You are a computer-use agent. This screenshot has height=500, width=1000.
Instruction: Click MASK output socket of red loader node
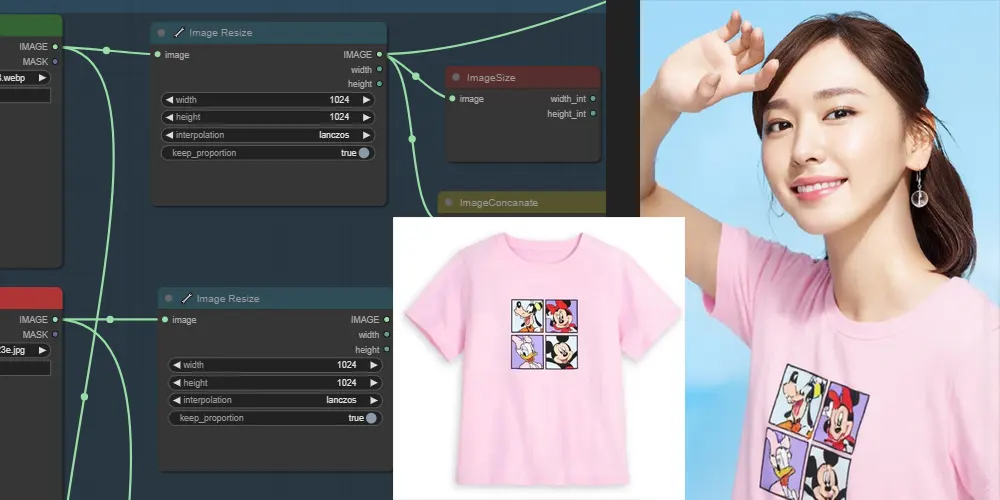coord(55,334)
